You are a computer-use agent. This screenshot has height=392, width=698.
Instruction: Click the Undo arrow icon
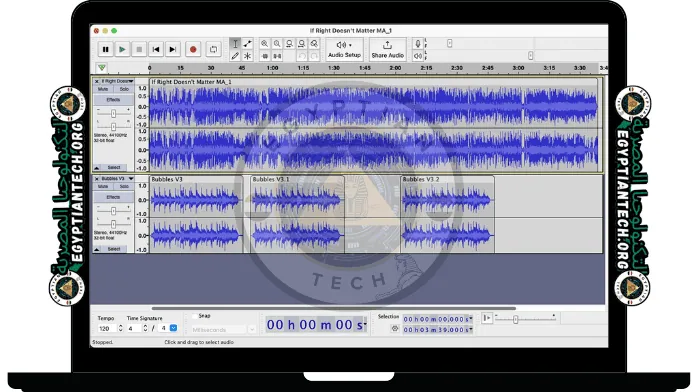(302, 56)
